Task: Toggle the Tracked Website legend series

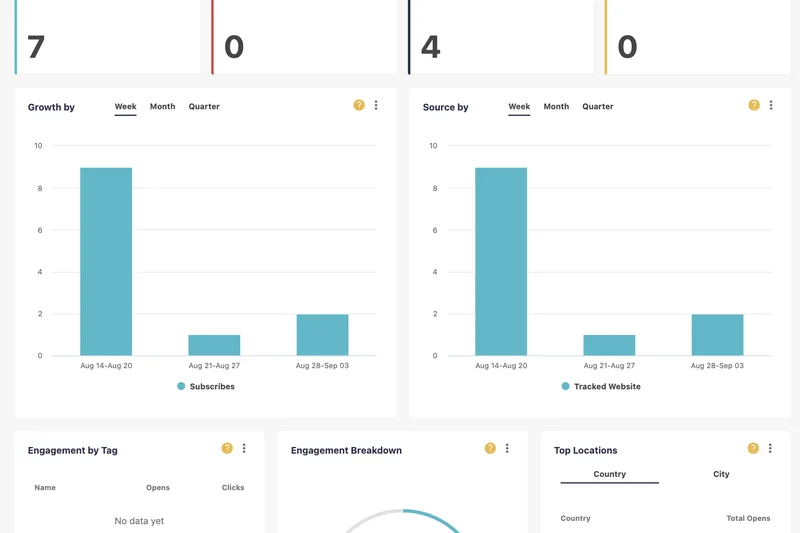Action: (600, 386)
